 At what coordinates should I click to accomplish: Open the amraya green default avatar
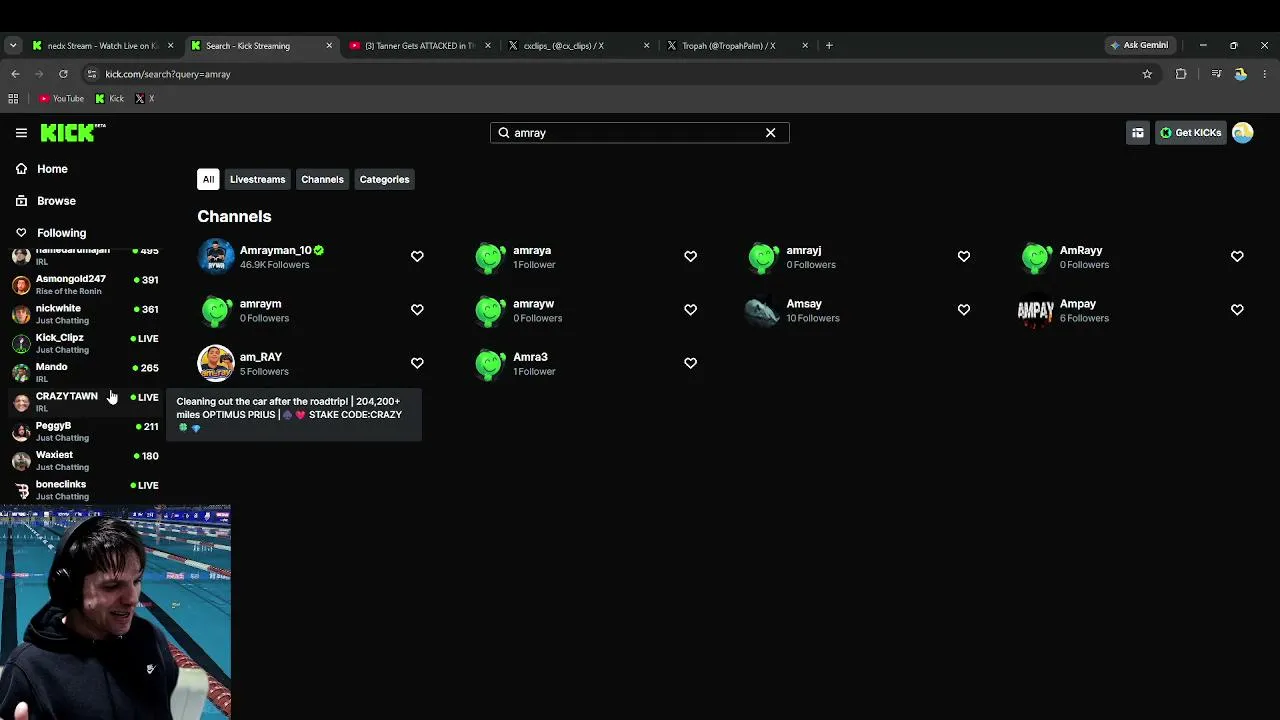coord(489,257)
